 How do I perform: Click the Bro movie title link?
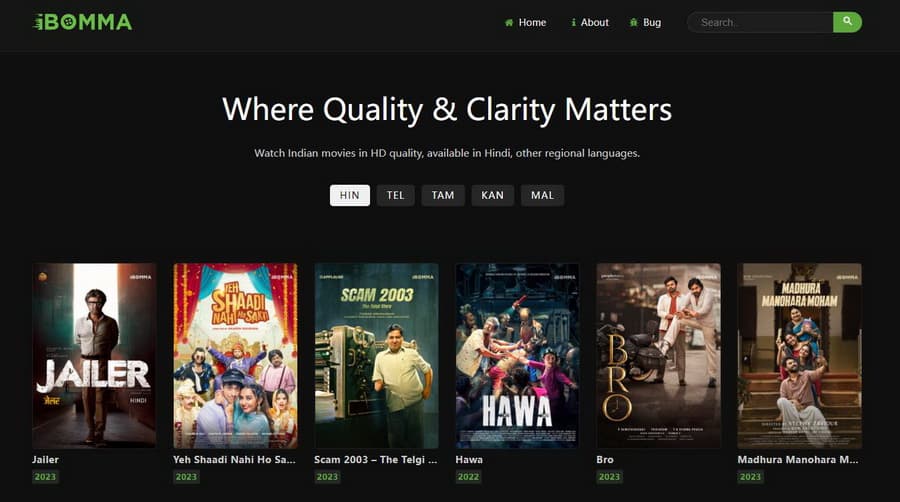(605, 460)
